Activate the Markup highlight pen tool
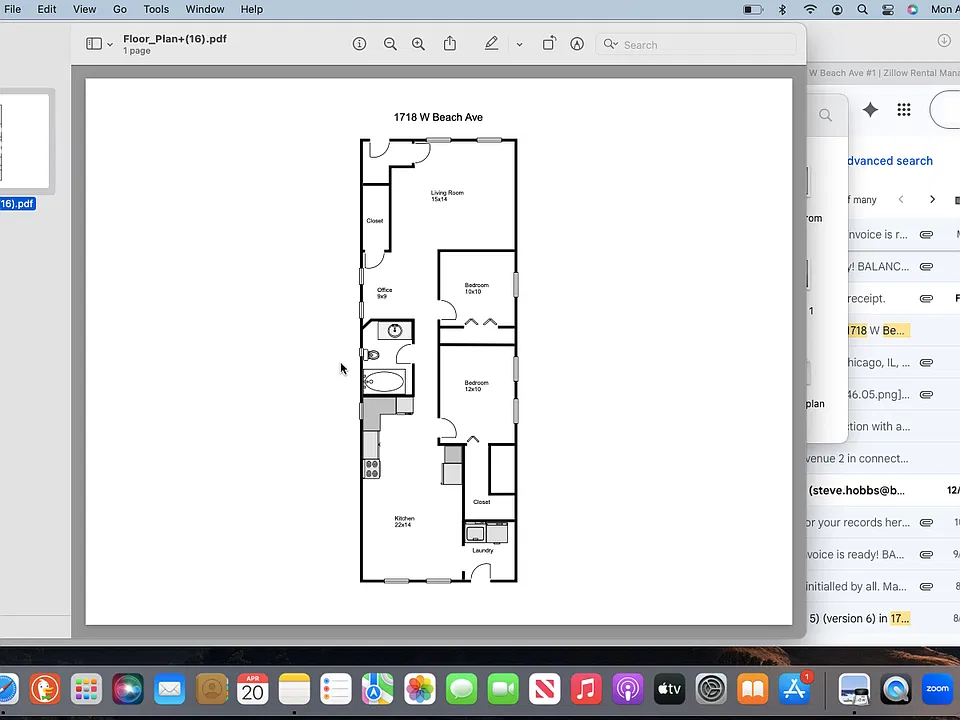 pyautogui.click(x=491, y=43)
